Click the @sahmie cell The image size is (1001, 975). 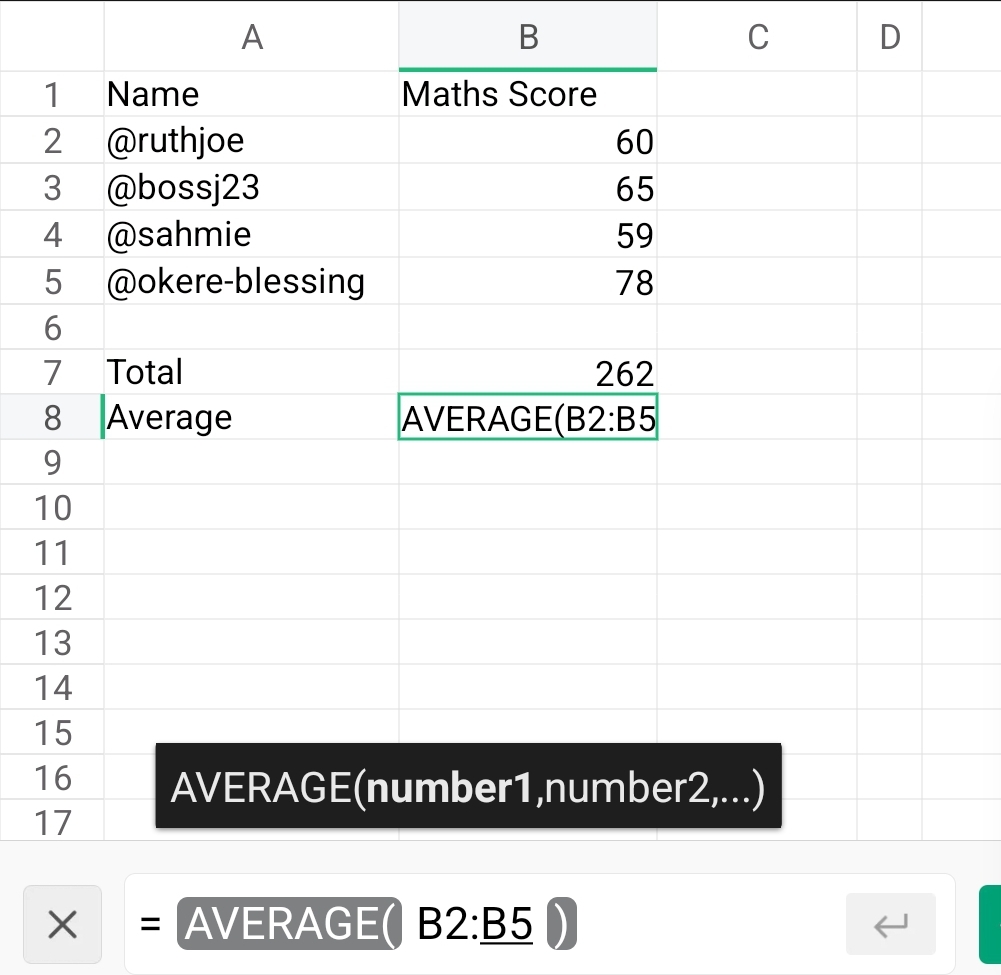(252, 234)
